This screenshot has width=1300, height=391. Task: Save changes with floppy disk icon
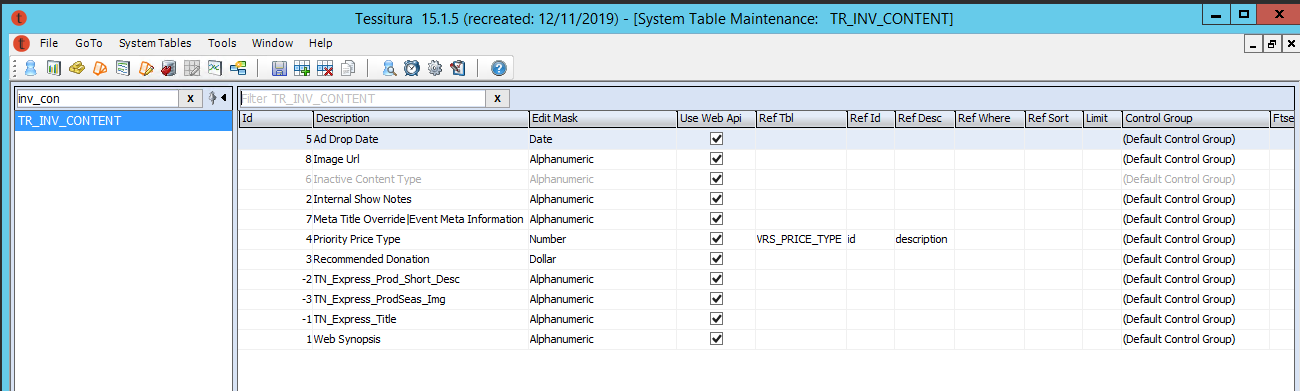tap(280, 68)
